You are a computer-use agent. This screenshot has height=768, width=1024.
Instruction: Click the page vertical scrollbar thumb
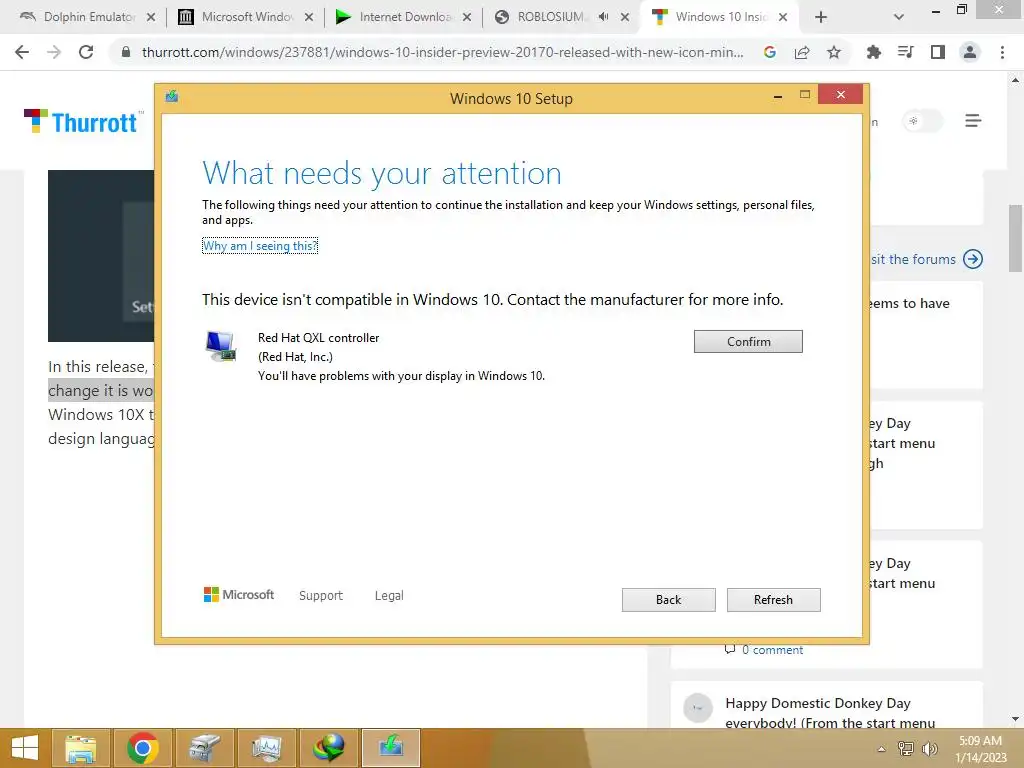1015,238
